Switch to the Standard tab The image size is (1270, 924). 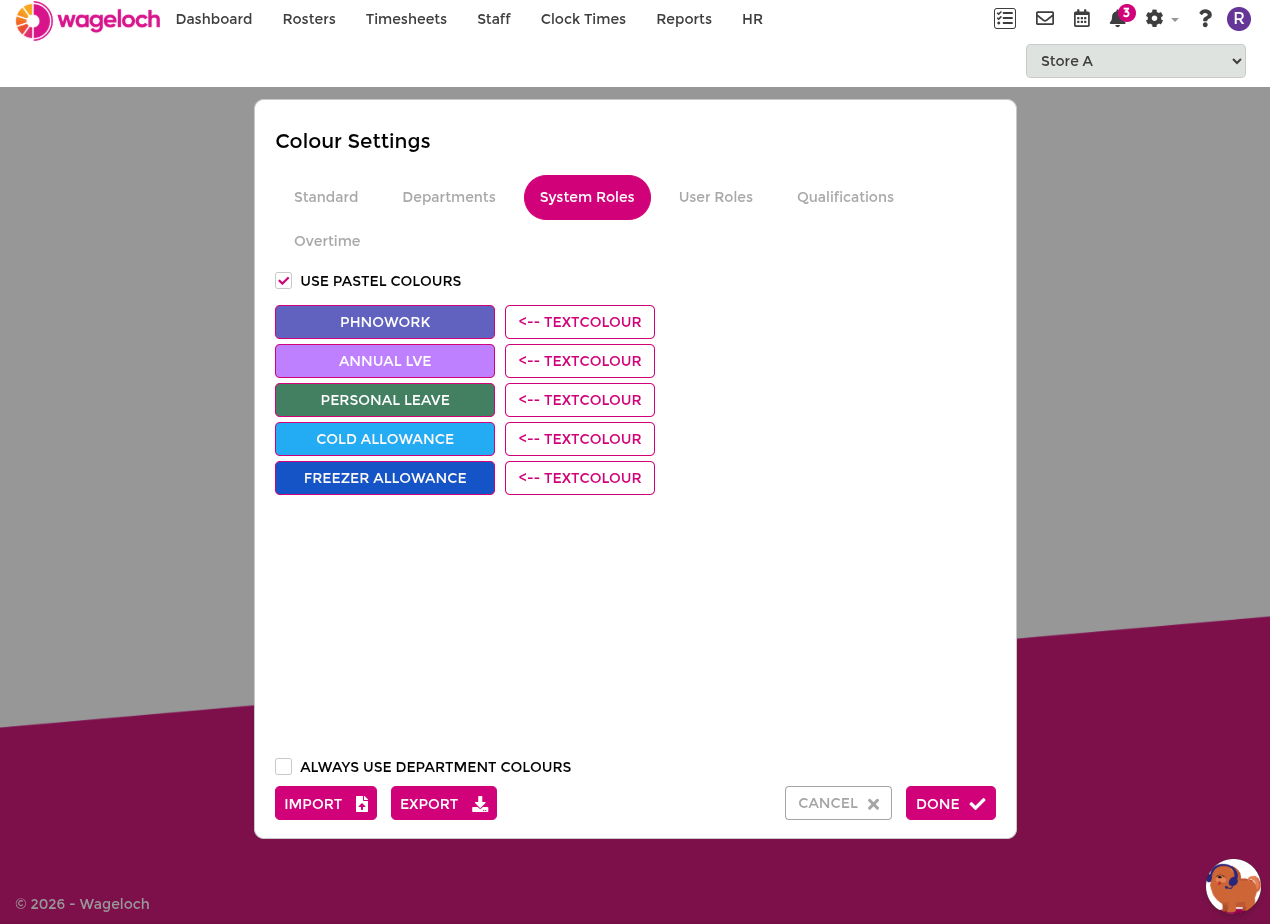[326, 197]
